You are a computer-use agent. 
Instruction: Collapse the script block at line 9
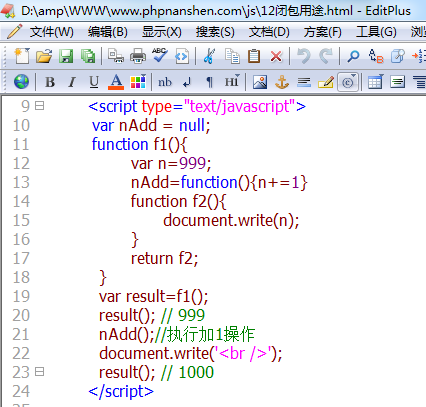[40, 106]
